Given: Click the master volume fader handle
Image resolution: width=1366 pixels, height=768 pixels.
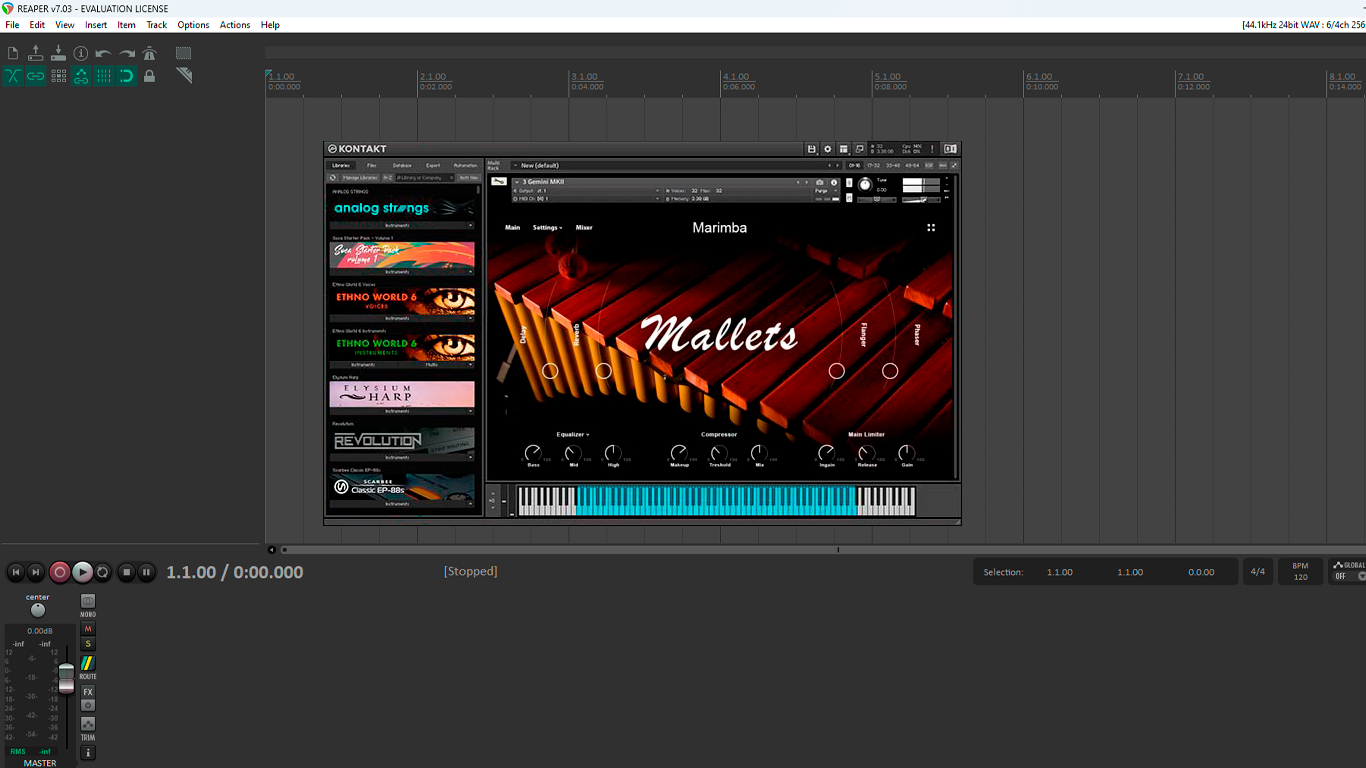Looking at the screenshot, I should [x=66, y=677].
